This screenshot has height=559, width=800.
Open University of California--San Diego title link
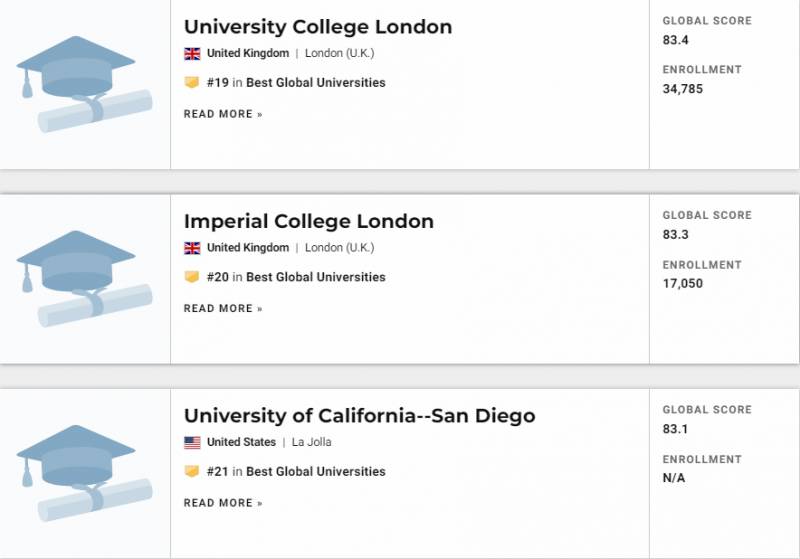pos(359,416)
